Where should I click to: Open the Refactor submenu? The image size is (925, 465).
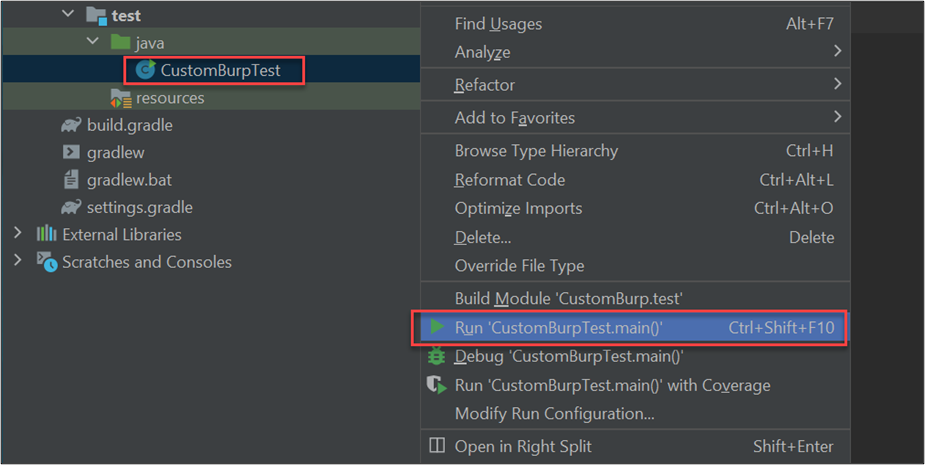pos(485,85)
